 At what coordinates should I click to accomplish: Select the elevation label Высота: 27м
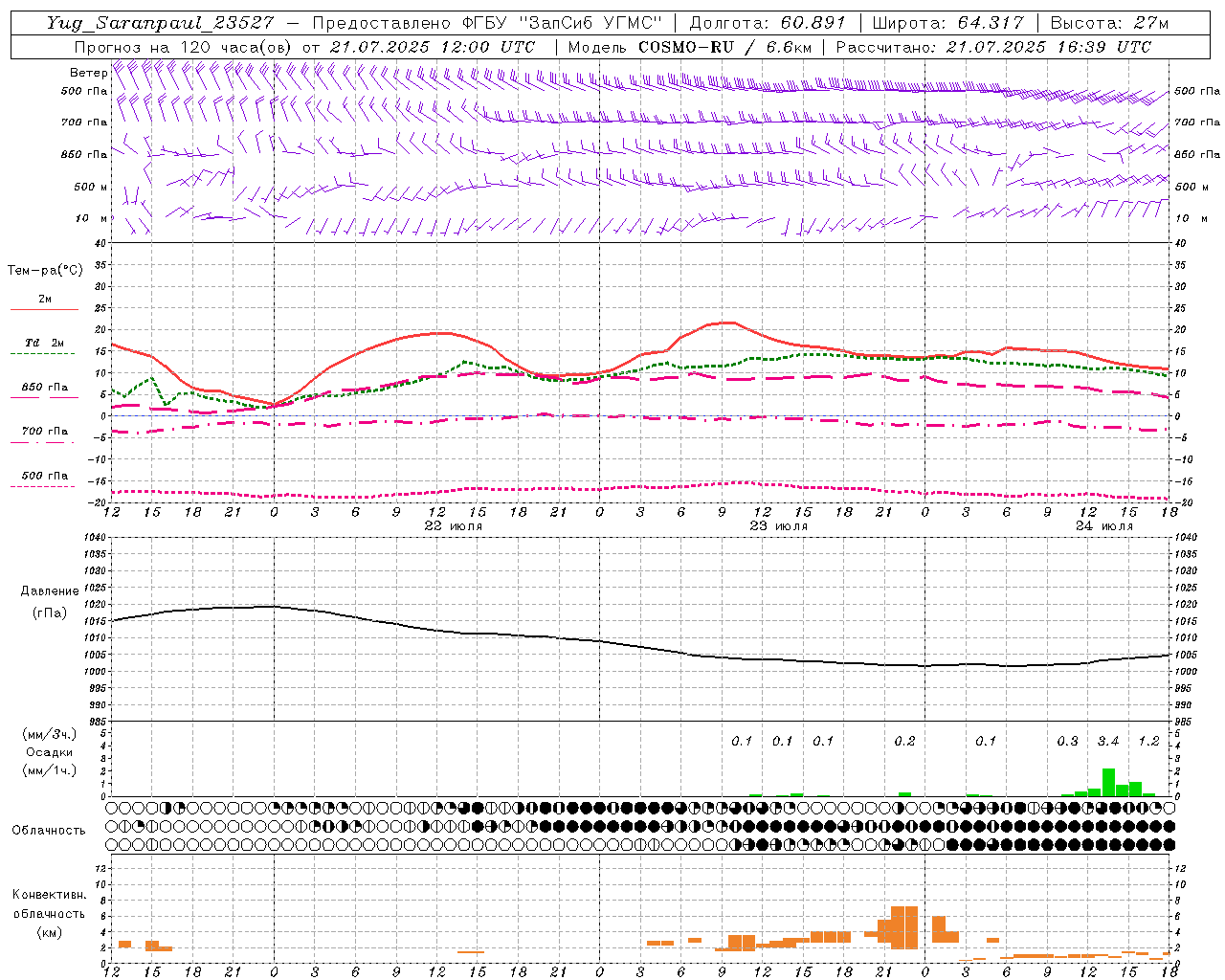1109,23
